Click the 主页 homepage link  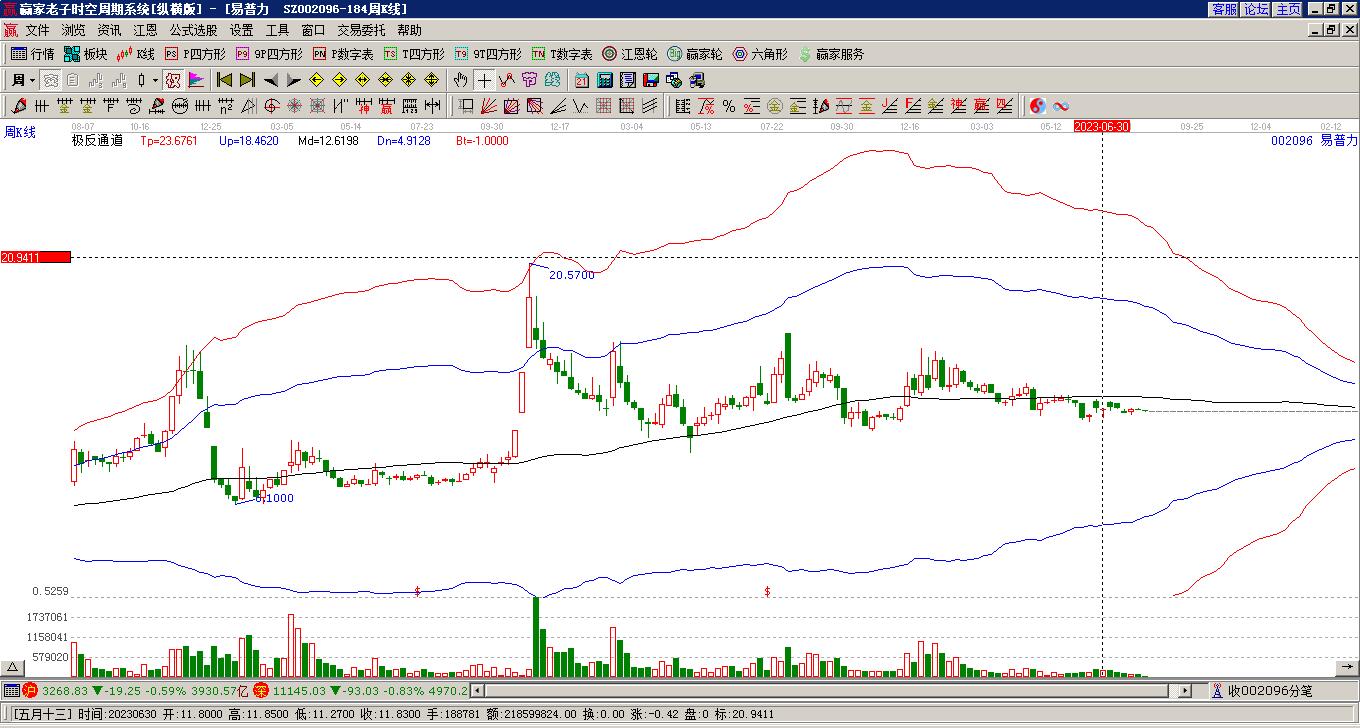(1288, 9)
